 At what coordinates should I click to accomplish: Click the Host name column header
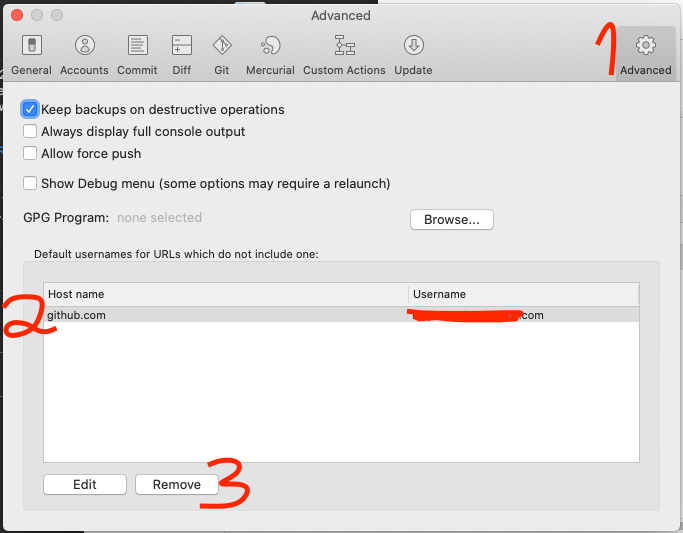click(x=226, y=294)
